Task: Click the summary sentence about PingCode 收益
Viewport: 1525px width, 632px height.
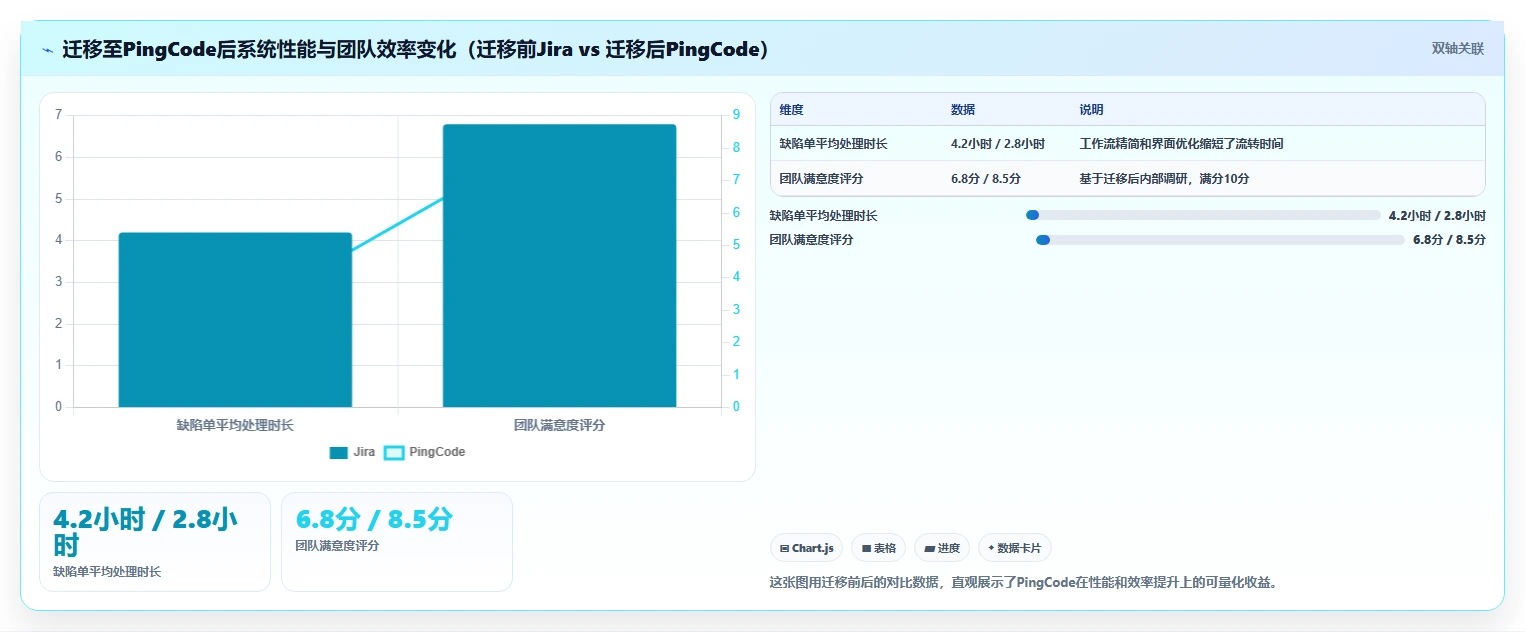Action: (x=1024, y=582)
